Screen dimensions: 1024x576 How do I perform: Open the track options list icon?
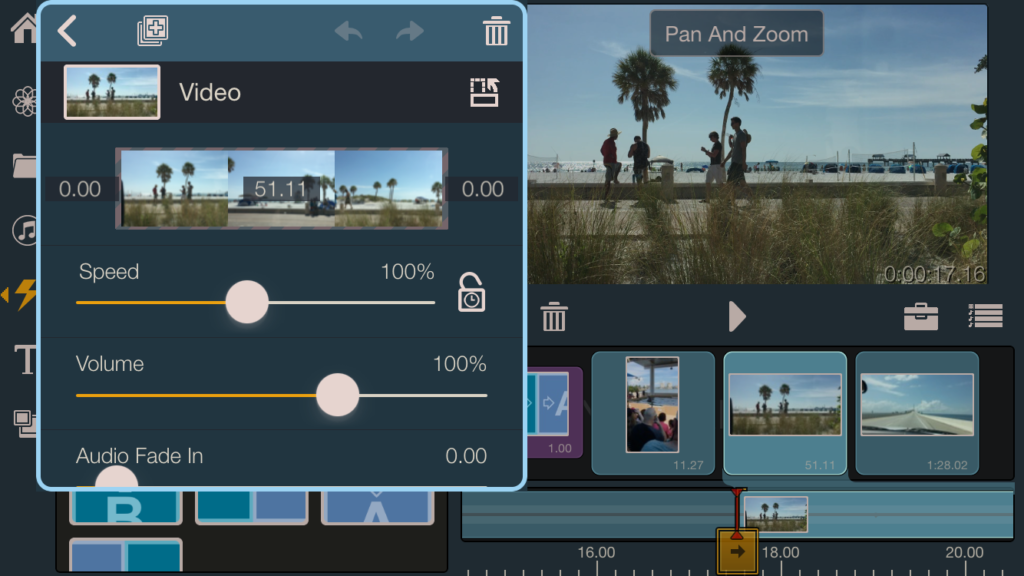[986, 316]
